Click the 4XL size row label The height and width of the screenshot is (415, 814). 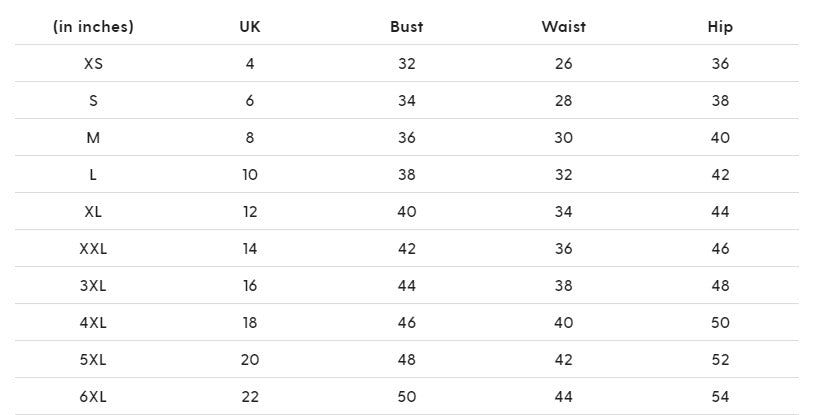point(93,323)
